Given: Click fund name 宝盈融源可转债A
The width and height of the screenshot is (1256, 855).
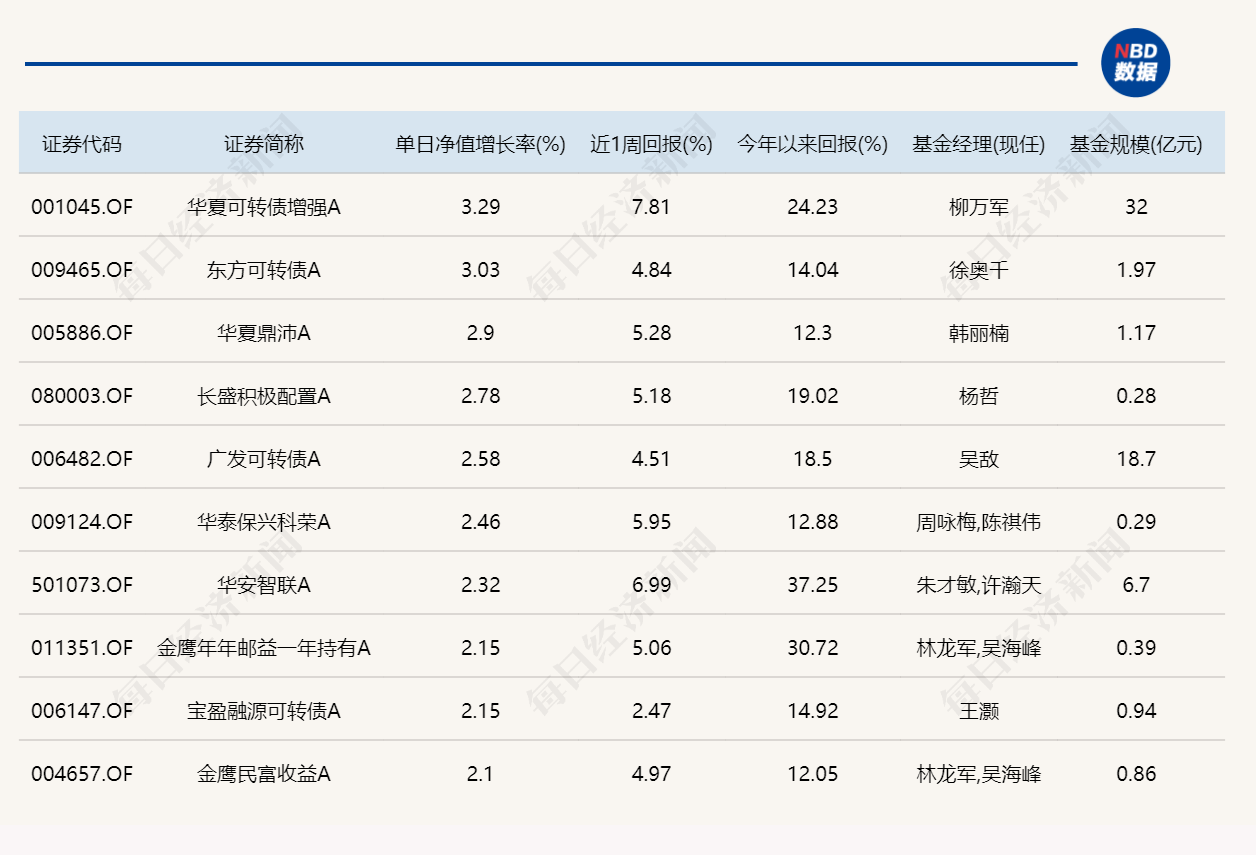Looking at the screenshot, I should pyautogui.click(x=264, y=711).
